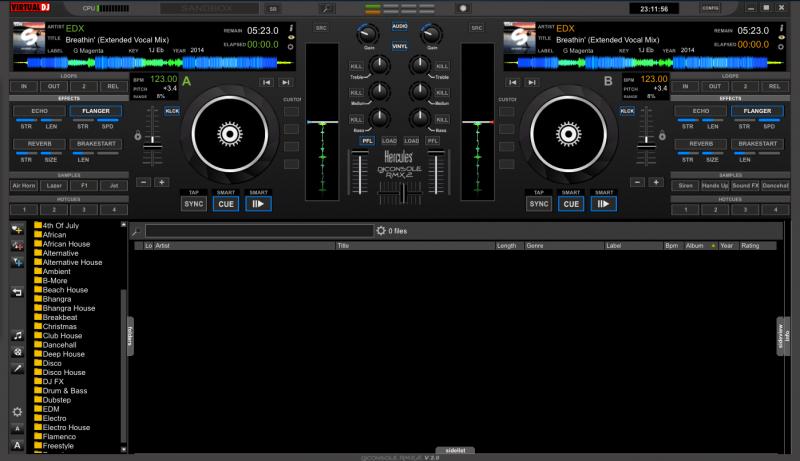Add favorite folder in browser sidebar
Image resolution: width=800 pixels, height=461 pixels.
pos(17,229)
